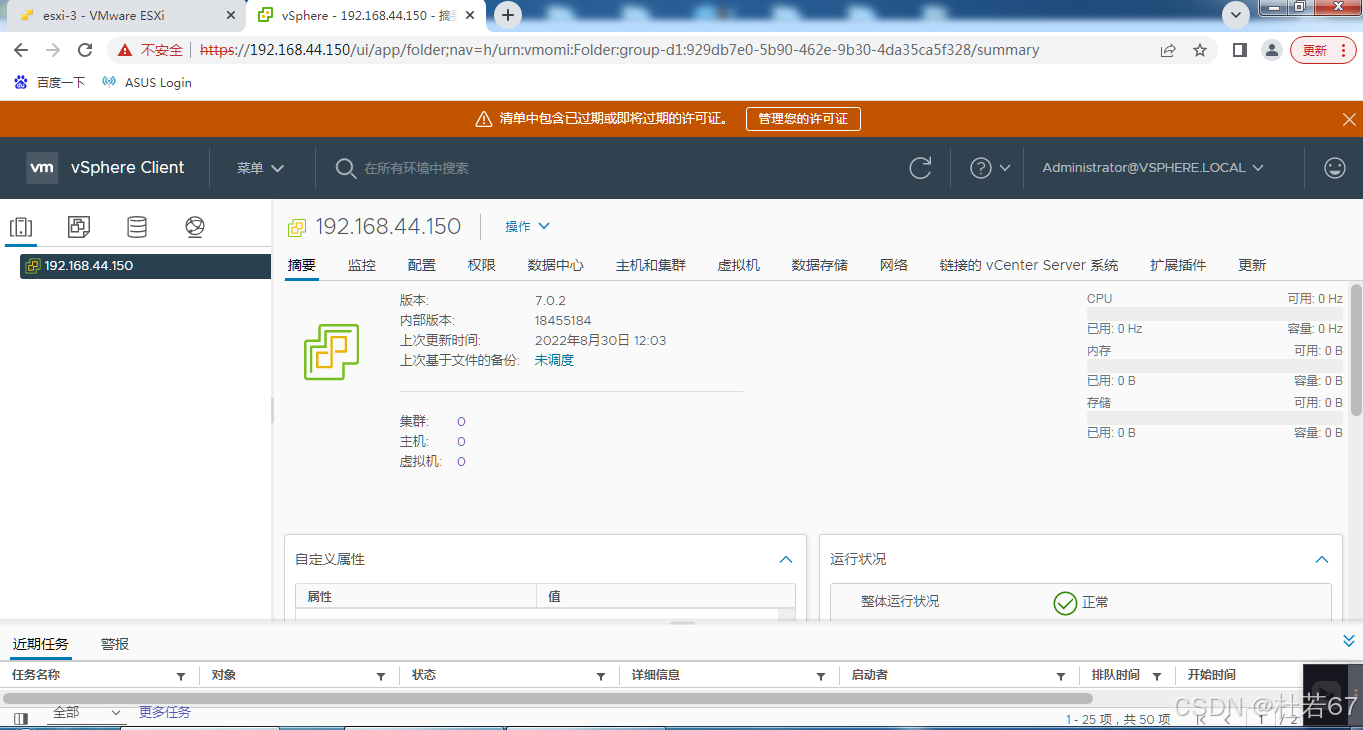This screenshot has width=1363, height=730.
Task: Switch to the 警报 panel tab
Action: (x=115, y=644)
